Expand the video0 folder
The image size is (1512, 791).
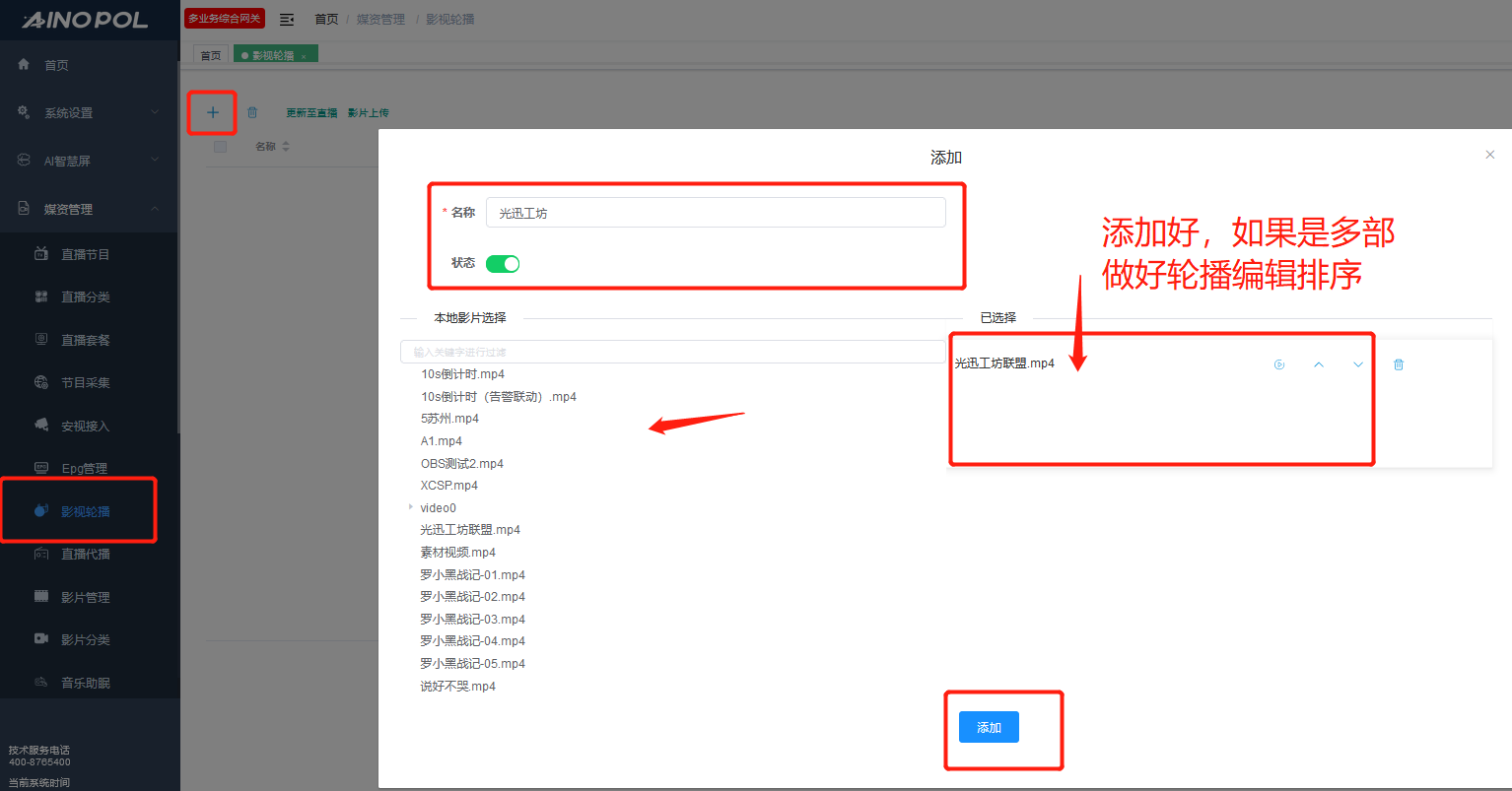coord(410,507)
